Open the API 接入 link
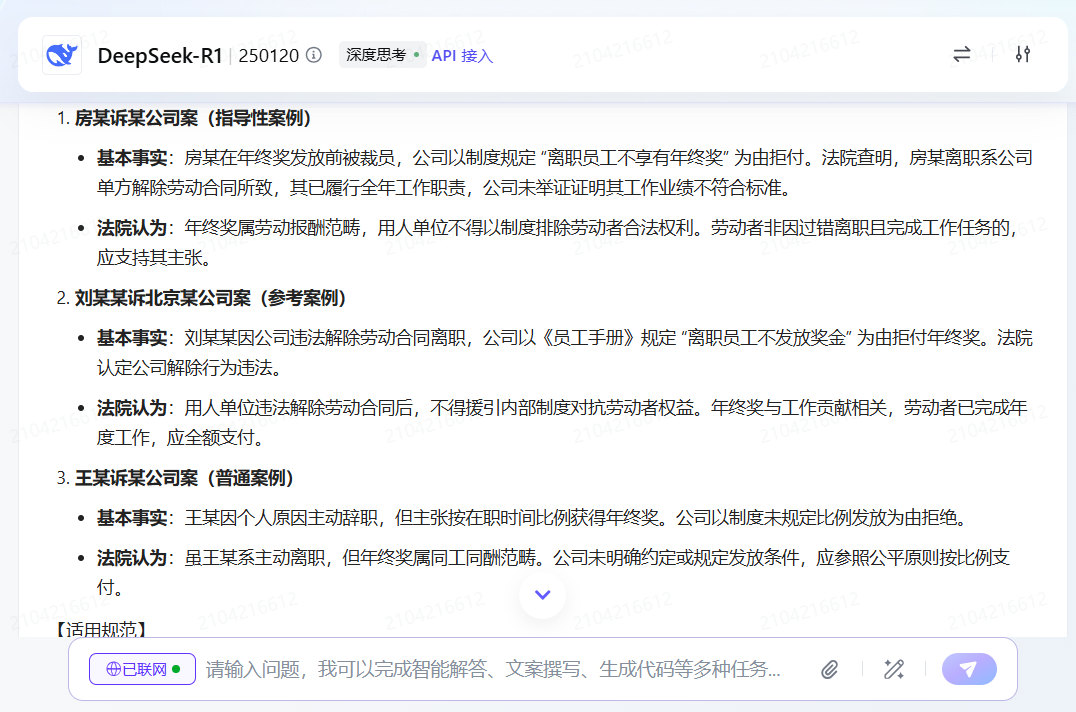 point(462,56)
